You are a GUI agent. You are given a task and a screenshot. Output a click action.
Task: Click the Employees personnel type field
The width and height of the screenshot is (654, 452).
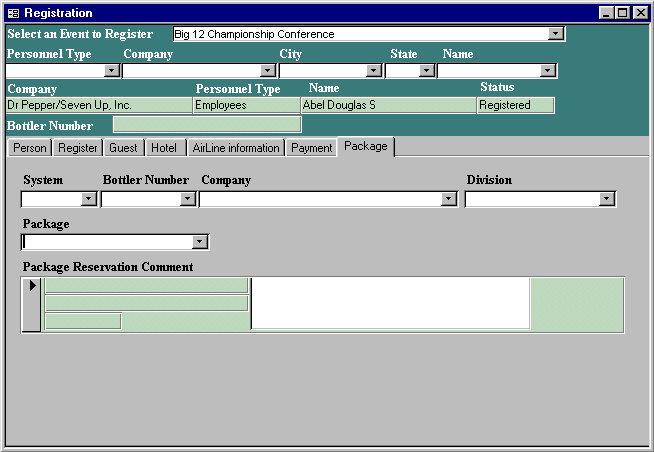(247, 105)
